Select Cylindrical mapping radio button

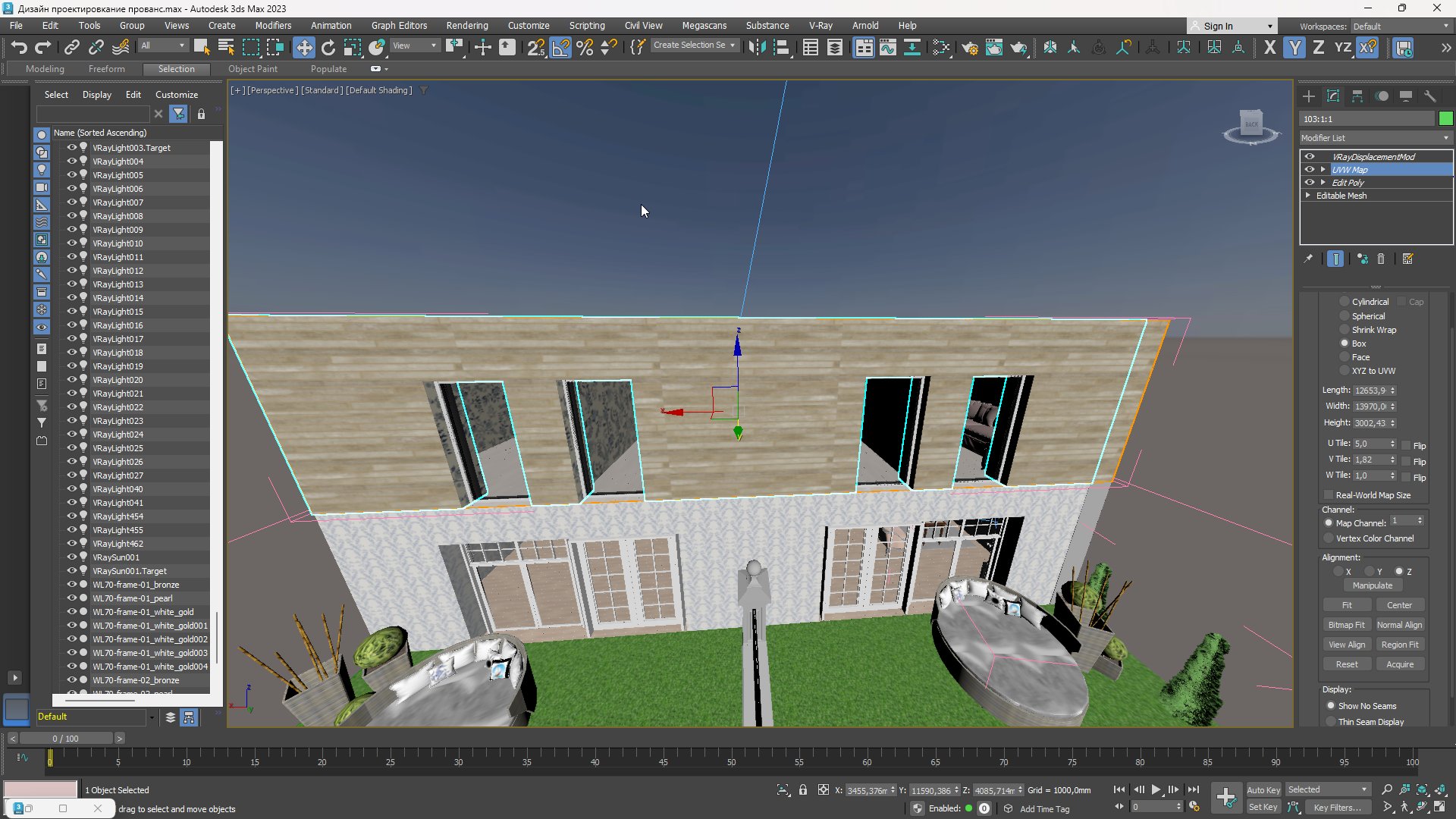pos(1345,302)
